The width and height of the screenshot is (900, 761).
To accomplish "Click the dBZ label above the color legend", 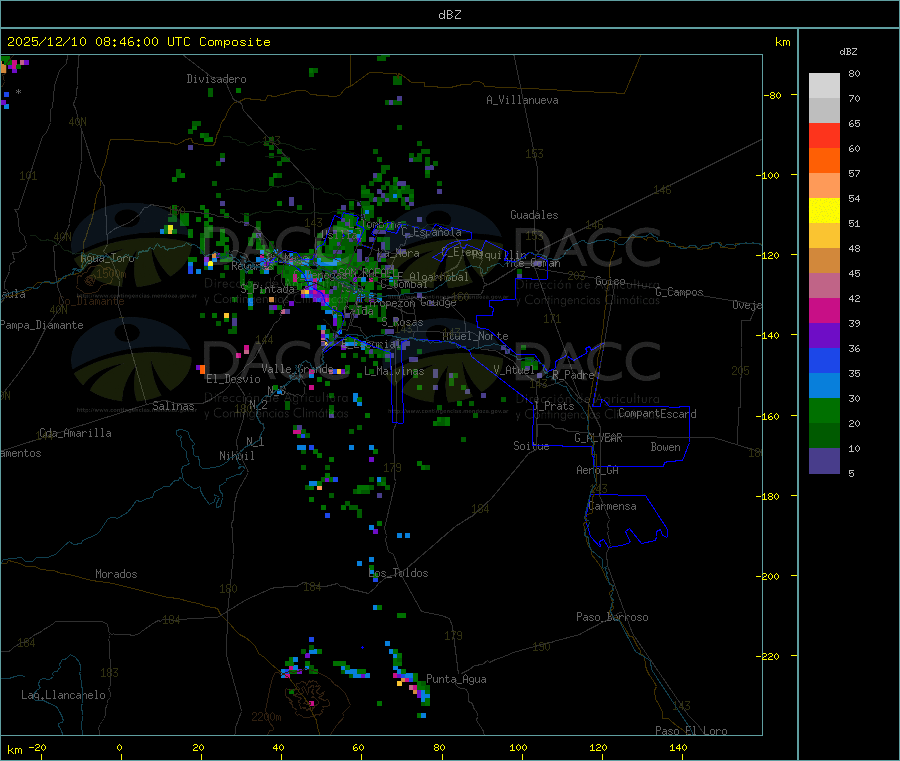I will [848, 52].
